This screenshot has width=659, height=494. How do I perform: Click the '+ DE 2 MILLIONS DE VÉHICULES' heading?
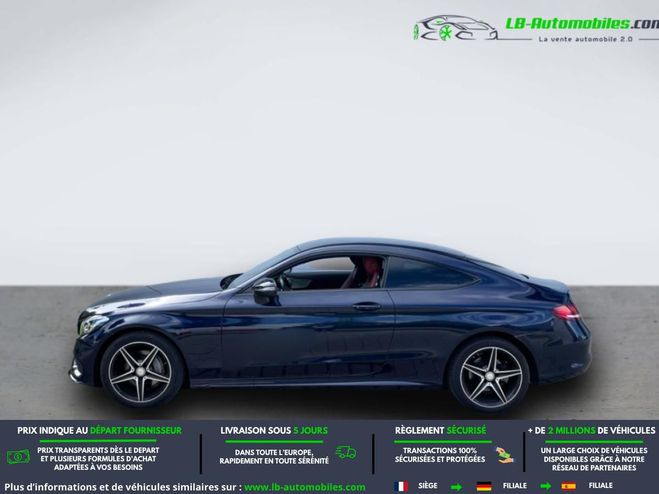591,431
